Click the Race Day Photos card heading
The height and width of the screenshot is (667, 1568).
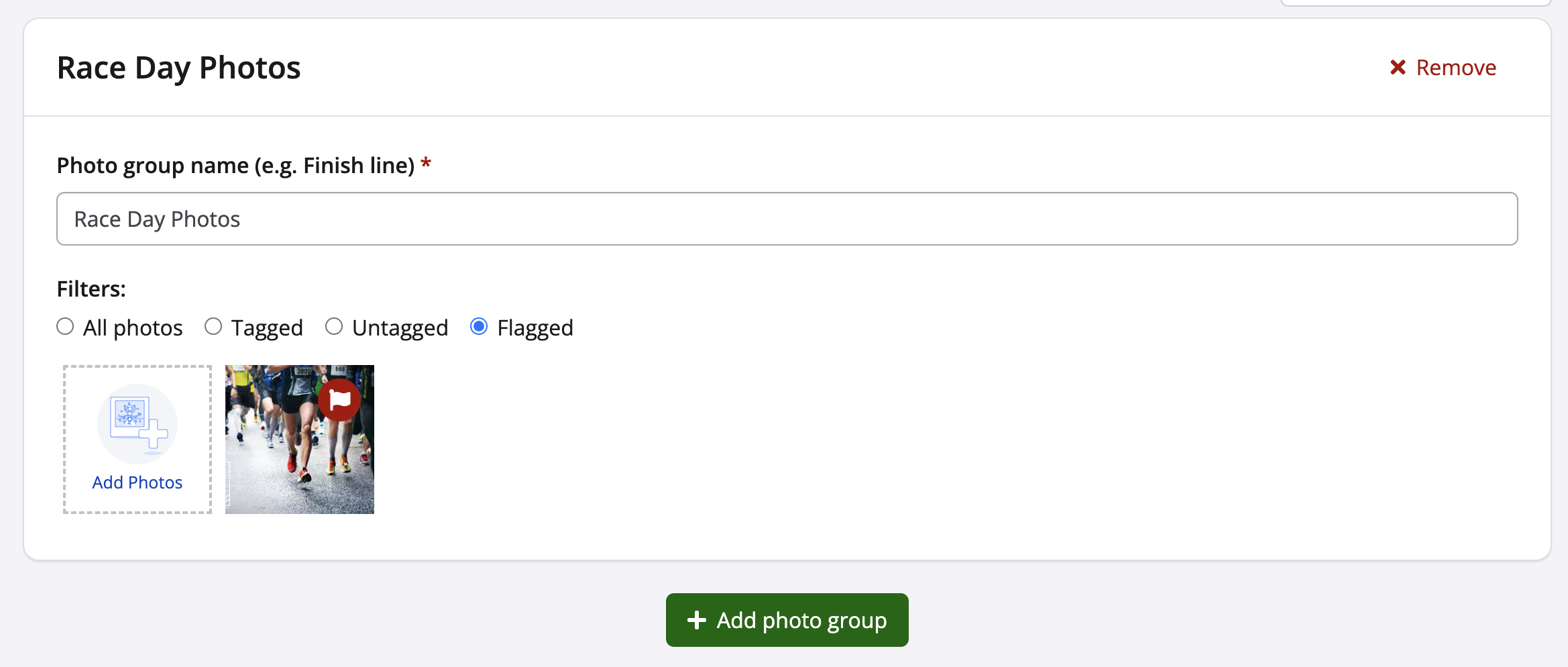[x=178, y=68]
